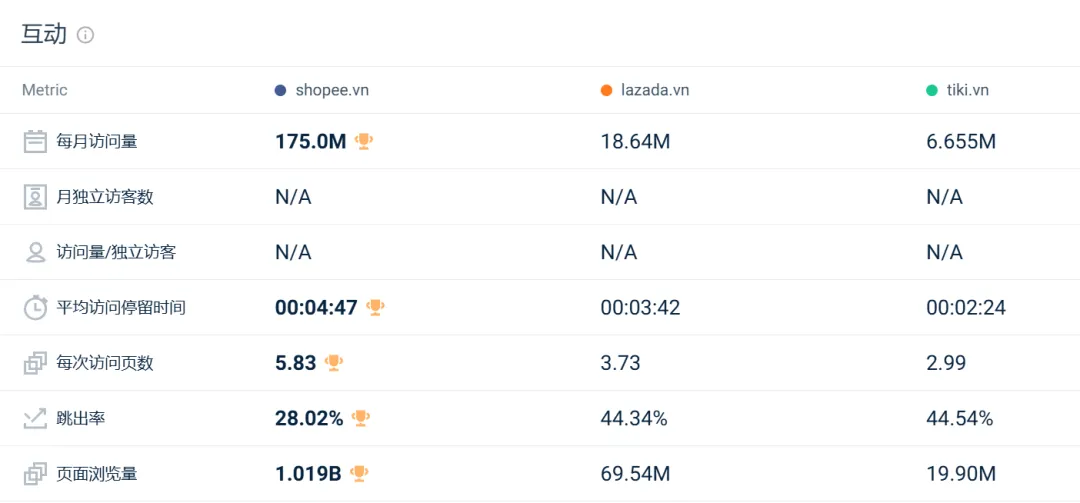
Task: Select the 互动 section title
Action: (44, 34)
